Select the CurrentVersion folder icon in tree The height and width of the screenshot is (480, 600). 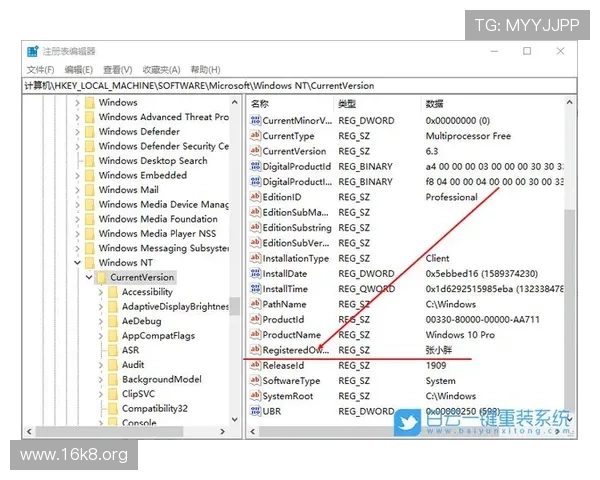(100, 277)
